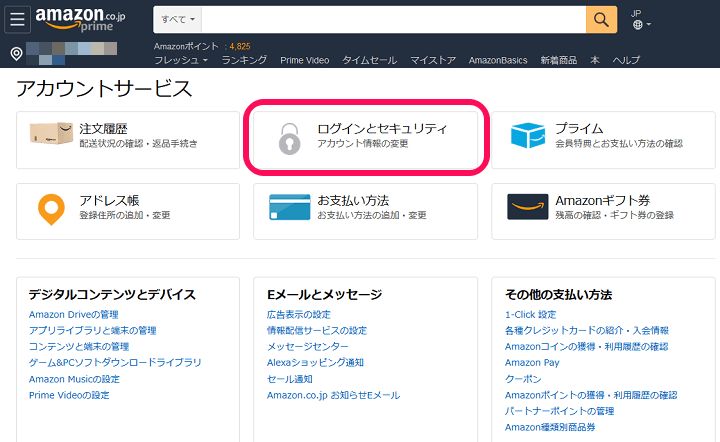Click the Amazon Driveの管理 link
This screenshot has width=720, height=442.
tap(73, 314)
